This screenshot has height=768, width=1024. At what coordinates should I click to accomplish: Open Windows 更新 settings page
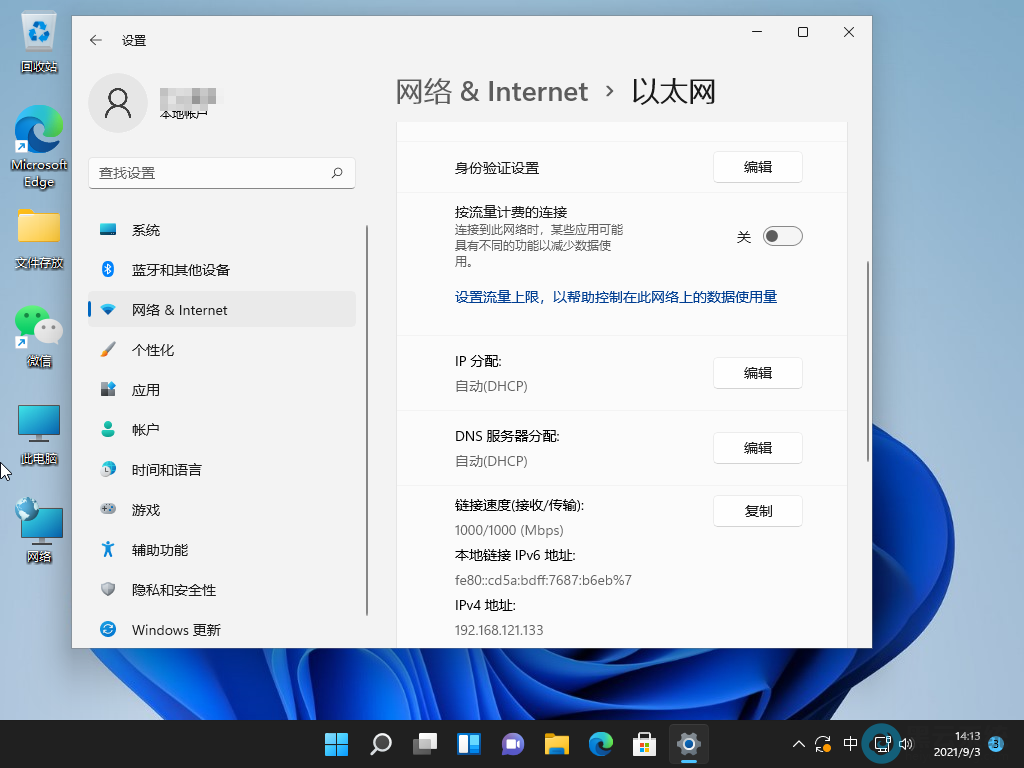(x=176, y=630)
